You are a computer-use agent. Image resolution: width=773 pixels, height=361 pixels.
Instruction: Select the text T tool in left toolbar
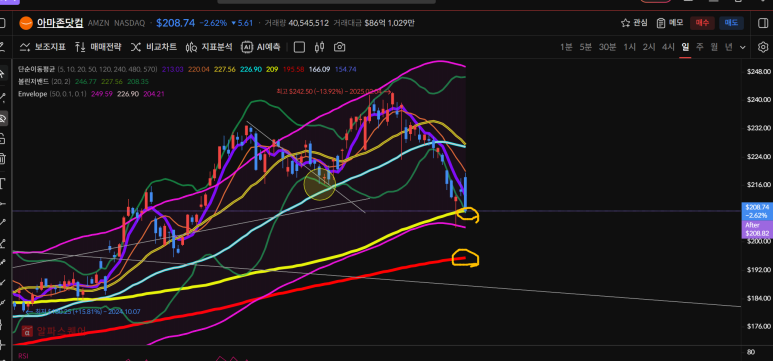click(2, 184)
